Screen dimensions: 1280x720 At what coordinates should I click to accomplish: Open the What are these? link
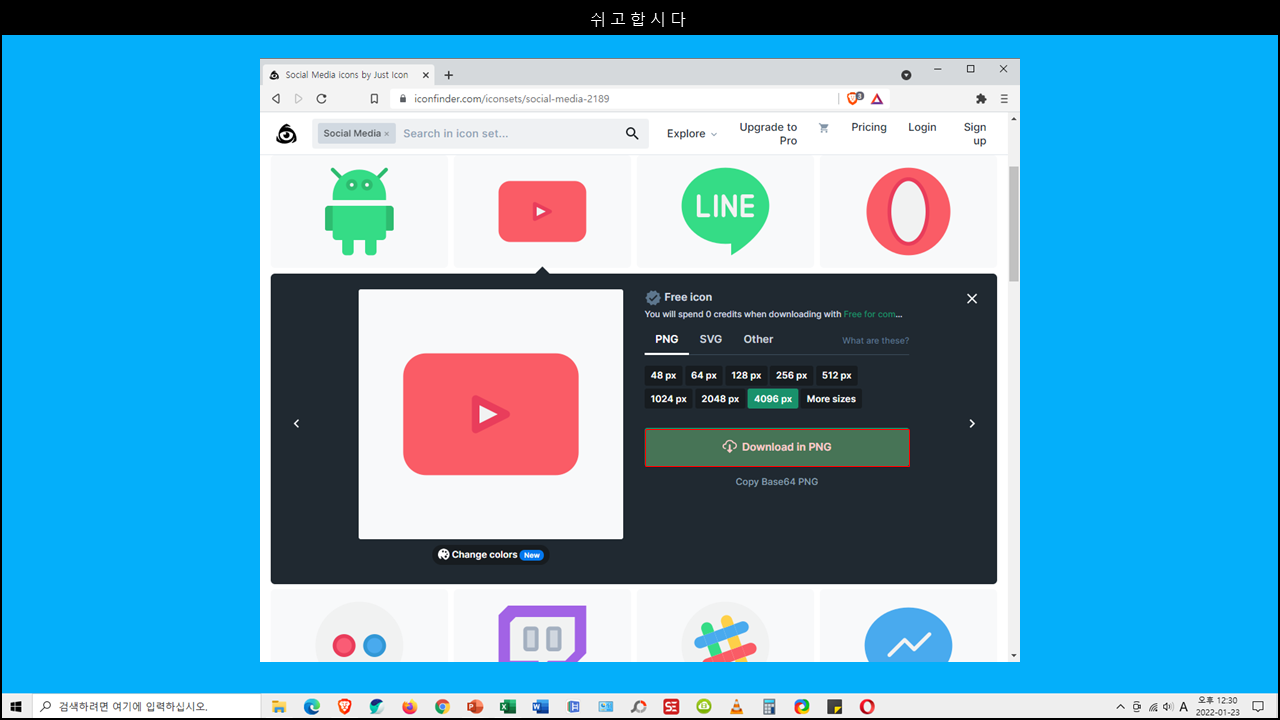coord(875,341)
